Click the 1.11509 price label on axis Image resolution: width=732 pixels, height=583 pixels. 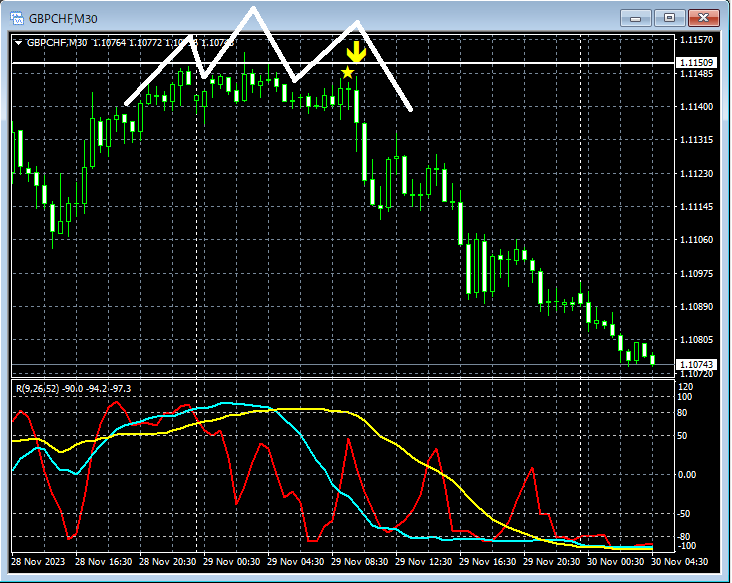pyautogui.click(x=696, y=64)
